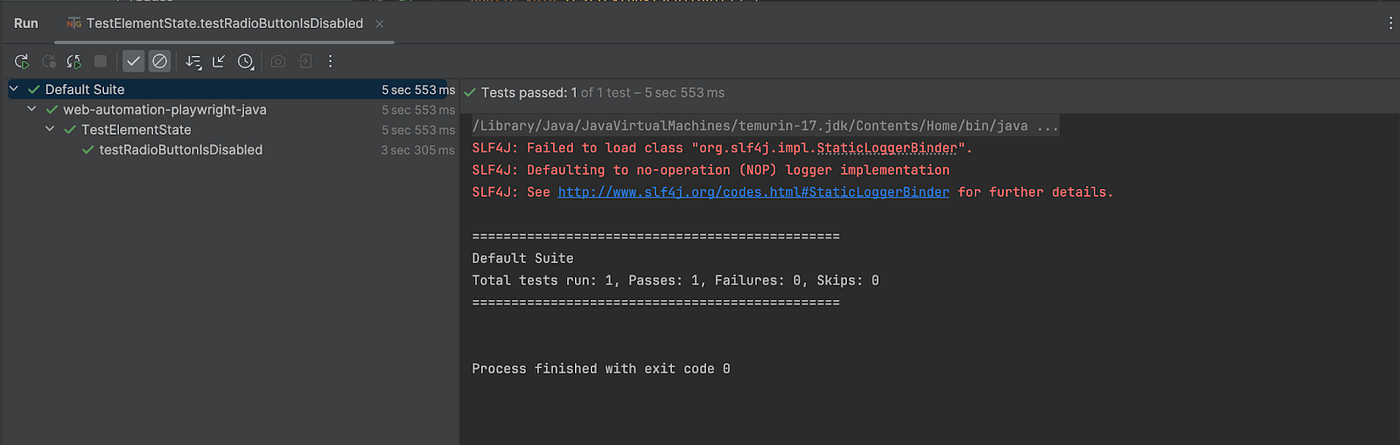Click the import tests arrow icon
This screenshot has width=1400, height=445.
[304, 62]
